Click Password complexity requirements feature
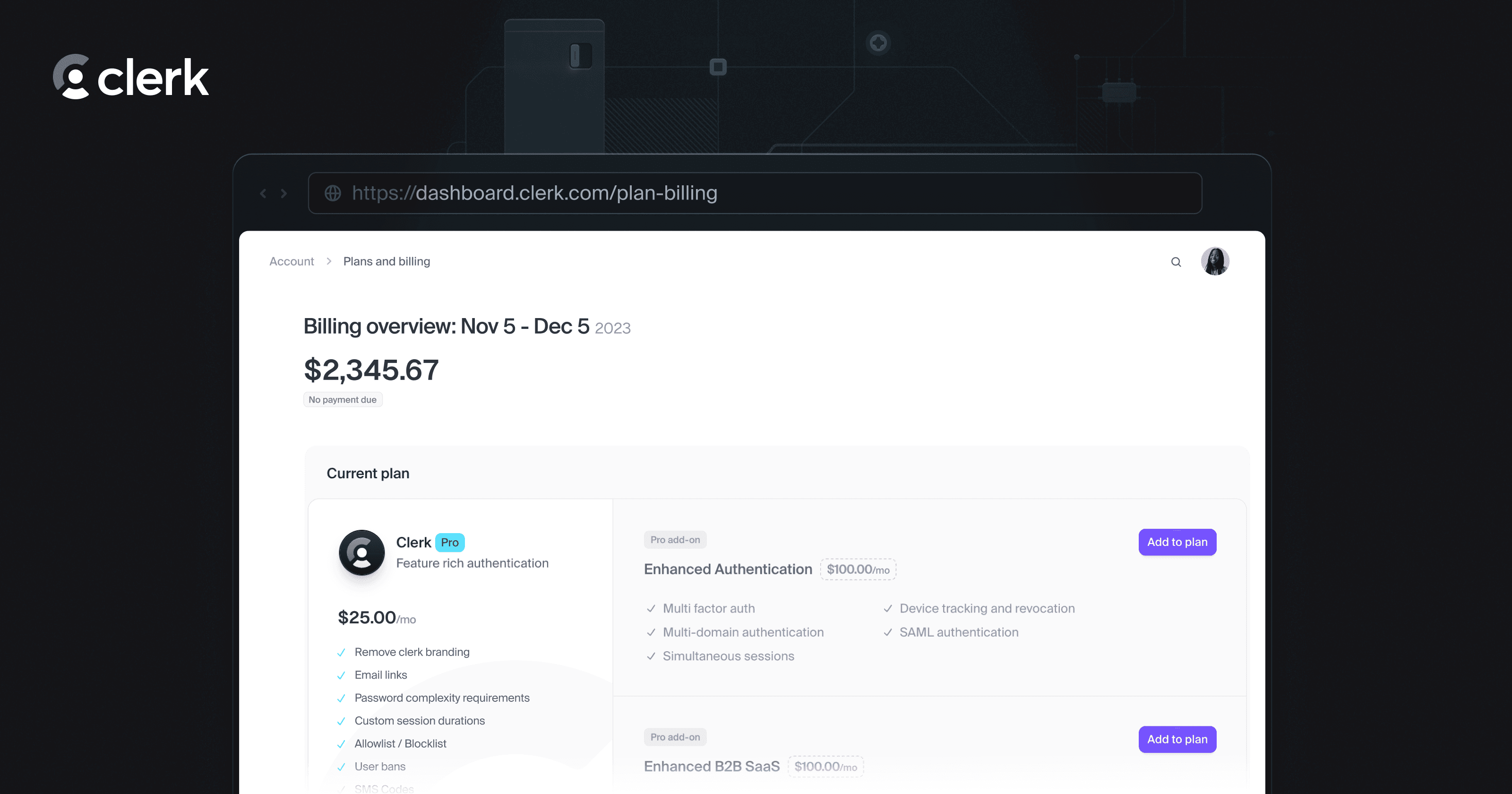The height and width of the screenshot is (794, 1512). coord(442,698)
